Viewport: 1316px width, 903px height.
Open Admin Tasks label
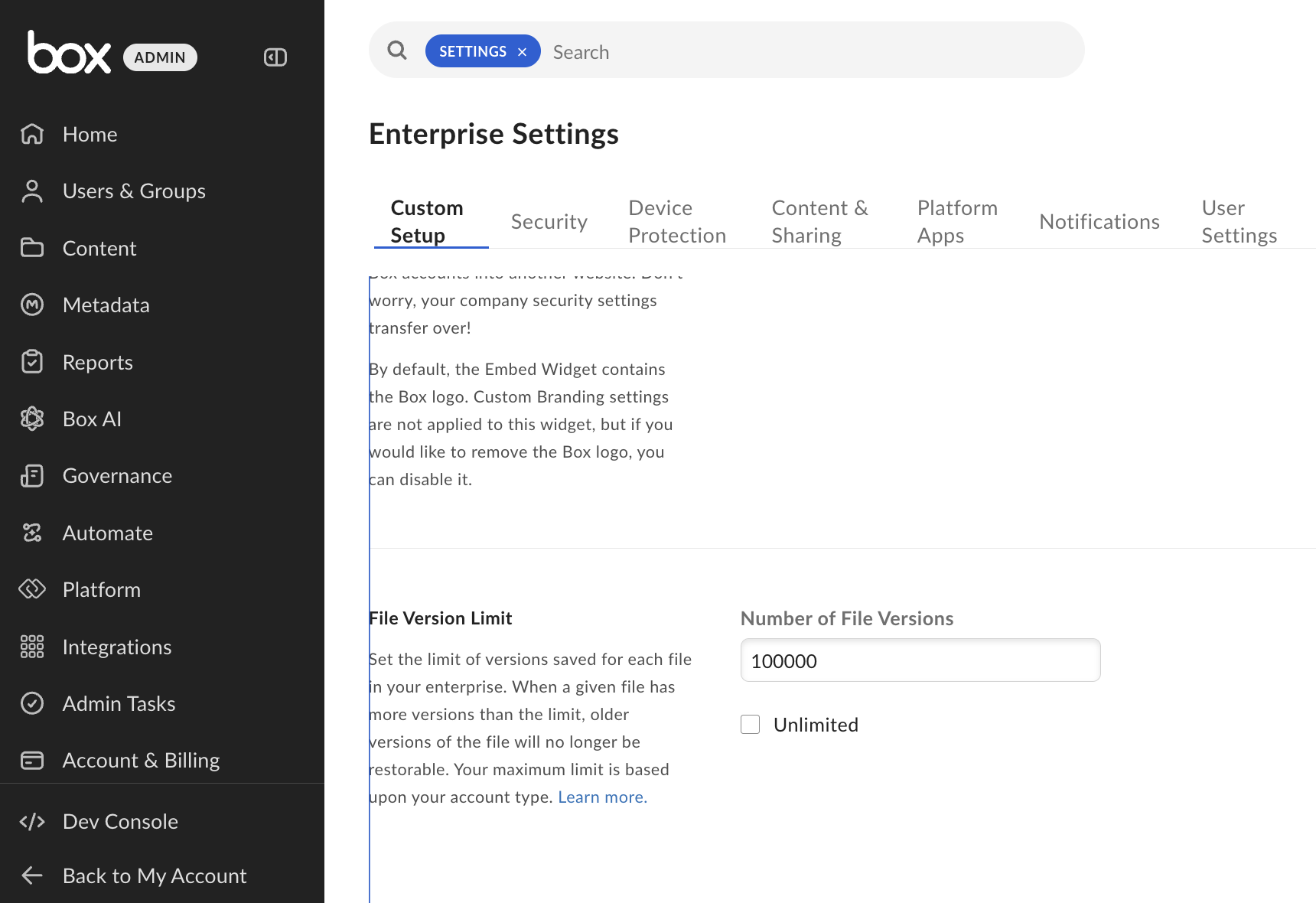(x=119, y=704)
